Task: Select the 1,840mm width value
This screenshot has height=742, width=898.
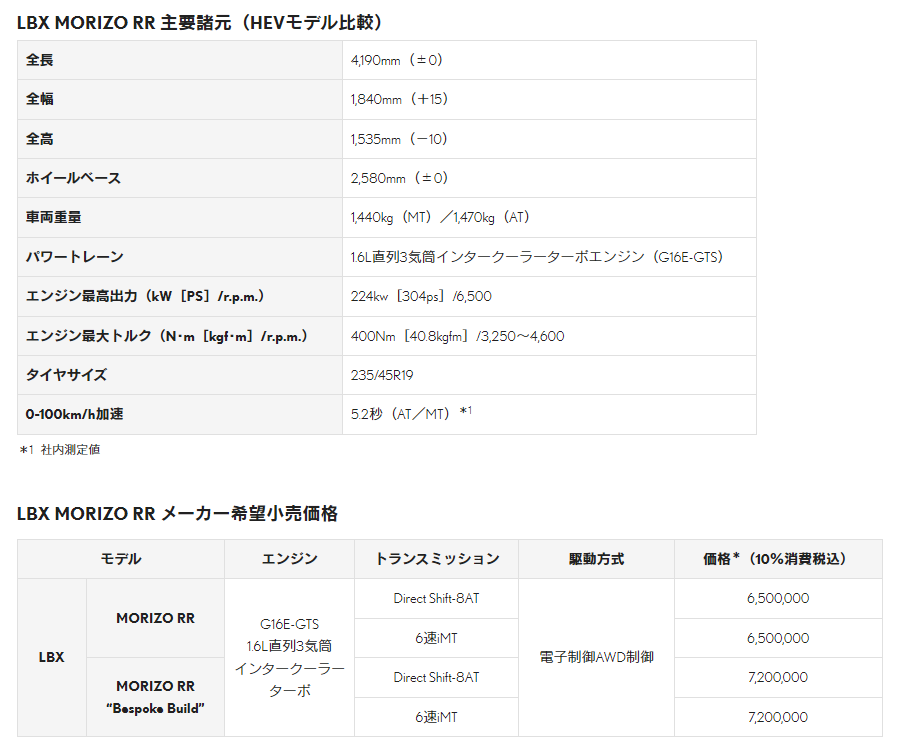Action: [399, 99]
